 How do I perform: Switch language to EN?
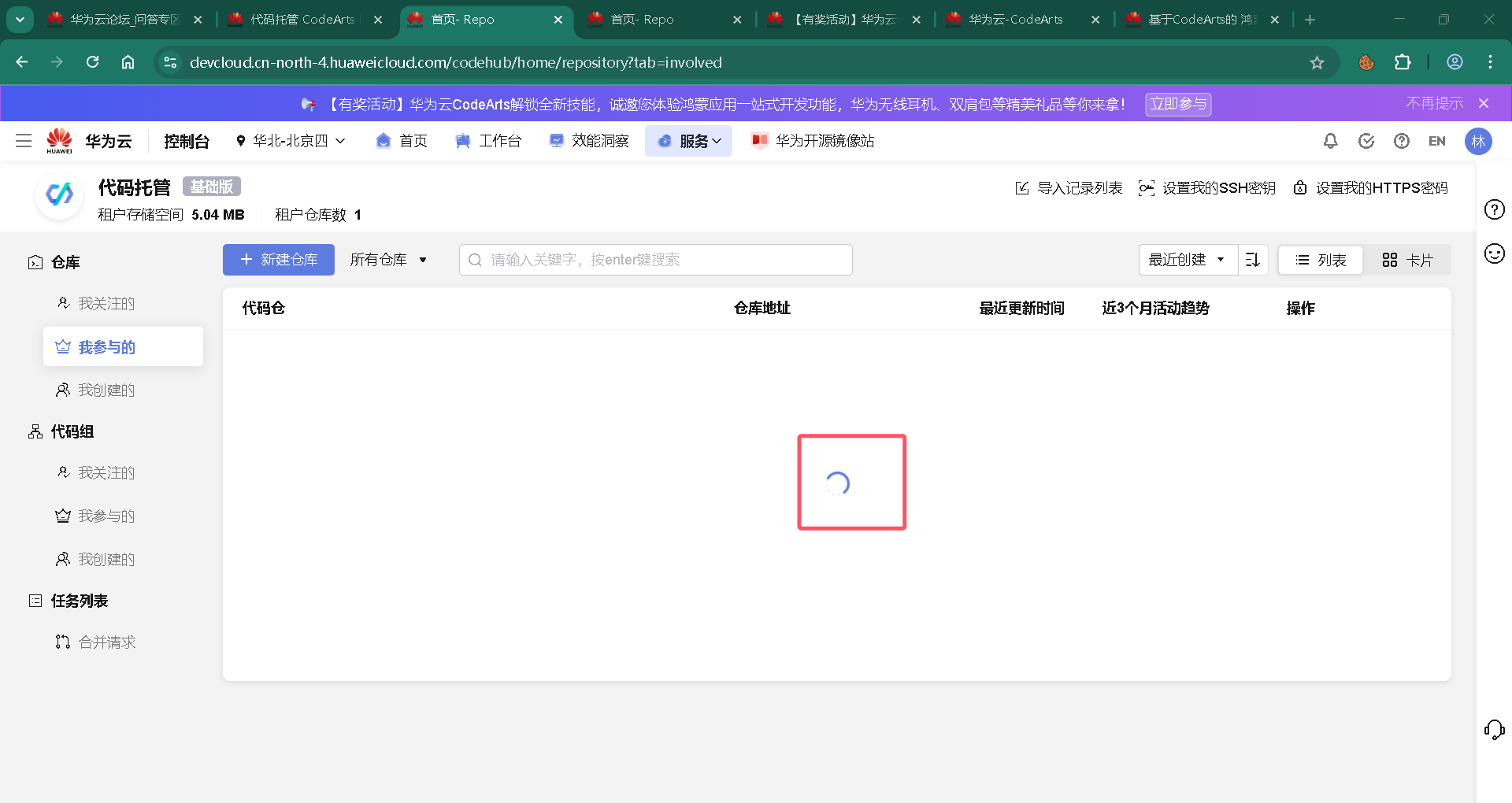point(1437,141)
